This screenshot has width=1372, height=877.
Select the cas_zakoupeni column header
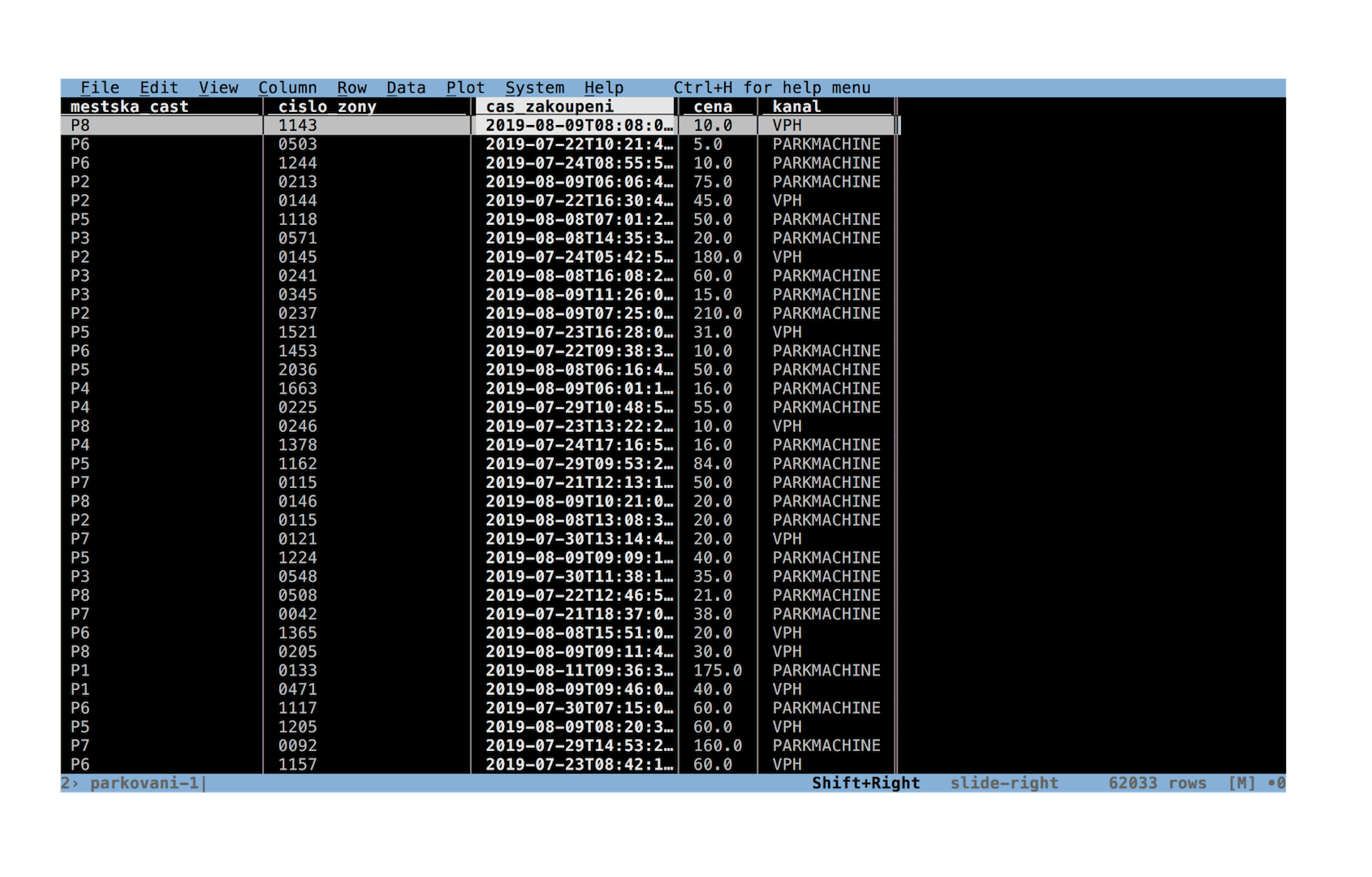point(575,106)
